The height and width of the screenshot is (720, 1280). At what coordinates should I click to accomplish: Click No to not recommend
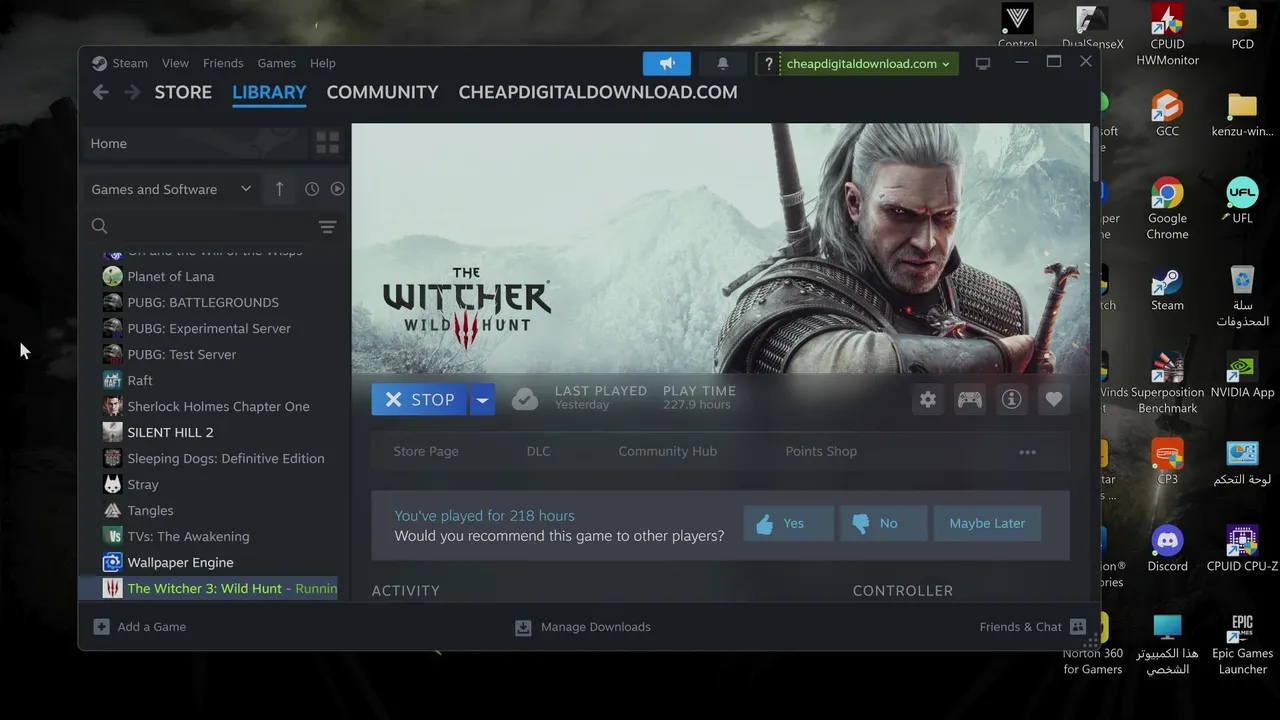click(883, 523)
